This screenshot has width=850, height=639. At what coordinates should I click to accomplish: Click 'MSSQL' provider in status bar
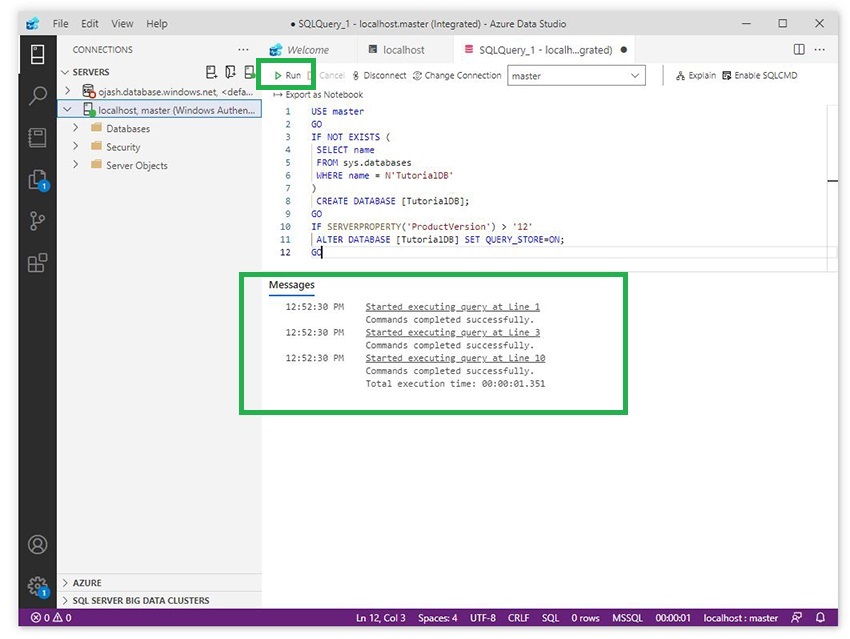pyautogui.click(x=627, y=617)
